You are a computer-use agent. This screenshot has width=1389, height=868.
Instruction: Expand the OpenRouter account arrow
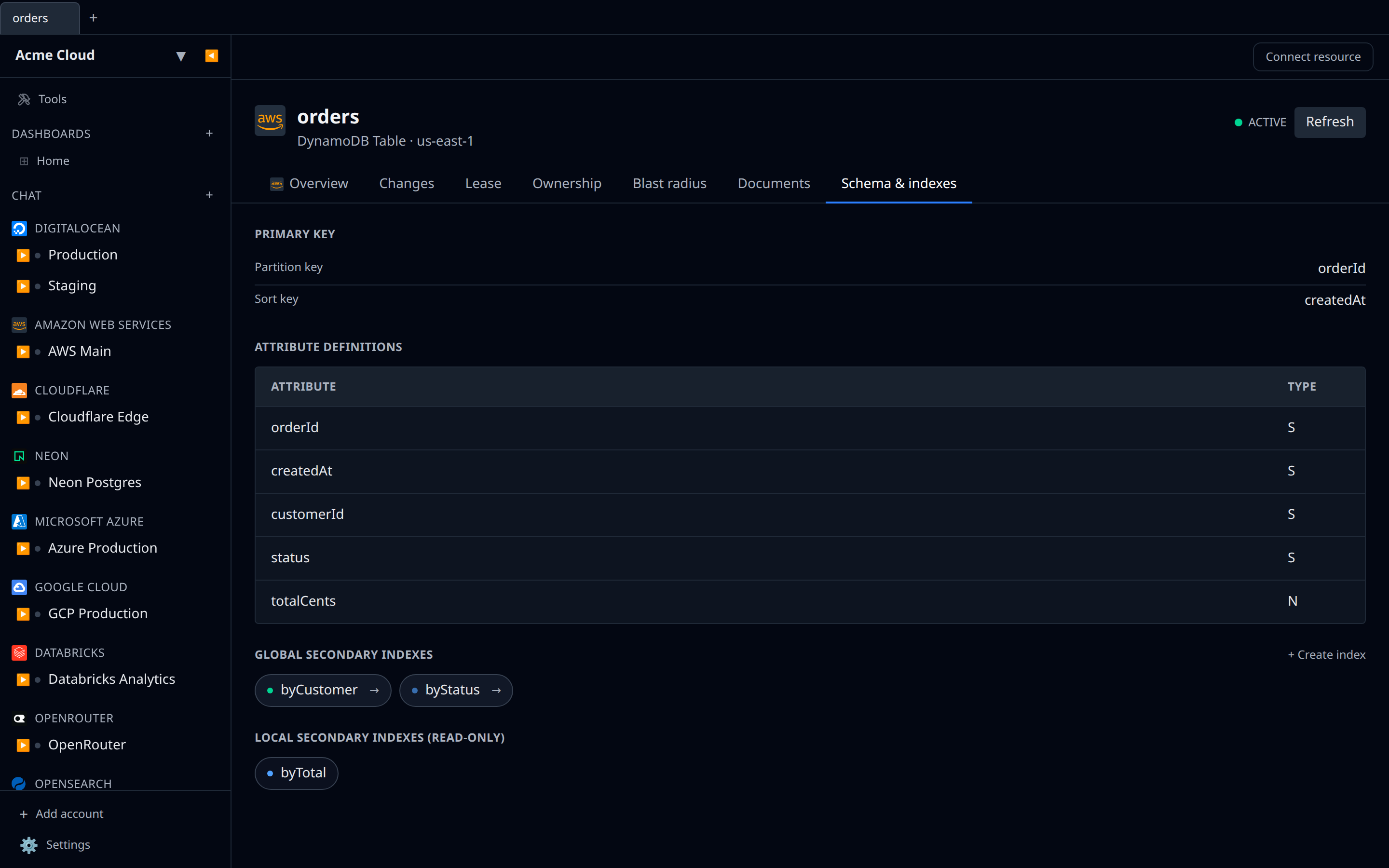point(23,745)
